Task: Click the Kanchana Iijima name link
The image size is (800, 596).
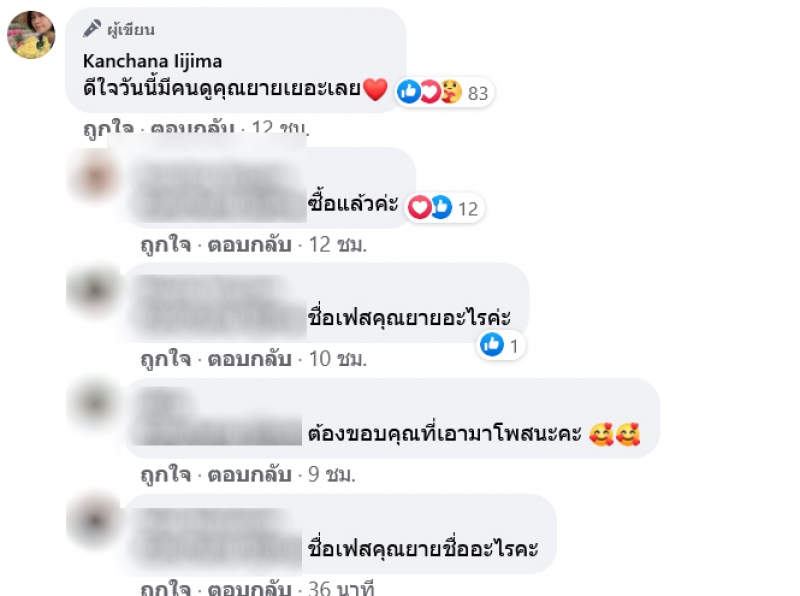Action: click(x=152, y=62)
